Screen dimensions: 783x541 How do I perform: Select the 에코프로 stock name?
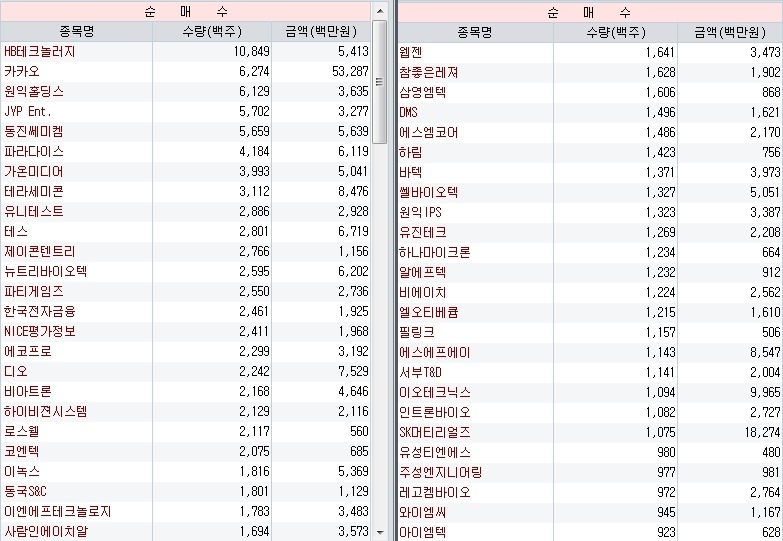[x=27, y=351]
